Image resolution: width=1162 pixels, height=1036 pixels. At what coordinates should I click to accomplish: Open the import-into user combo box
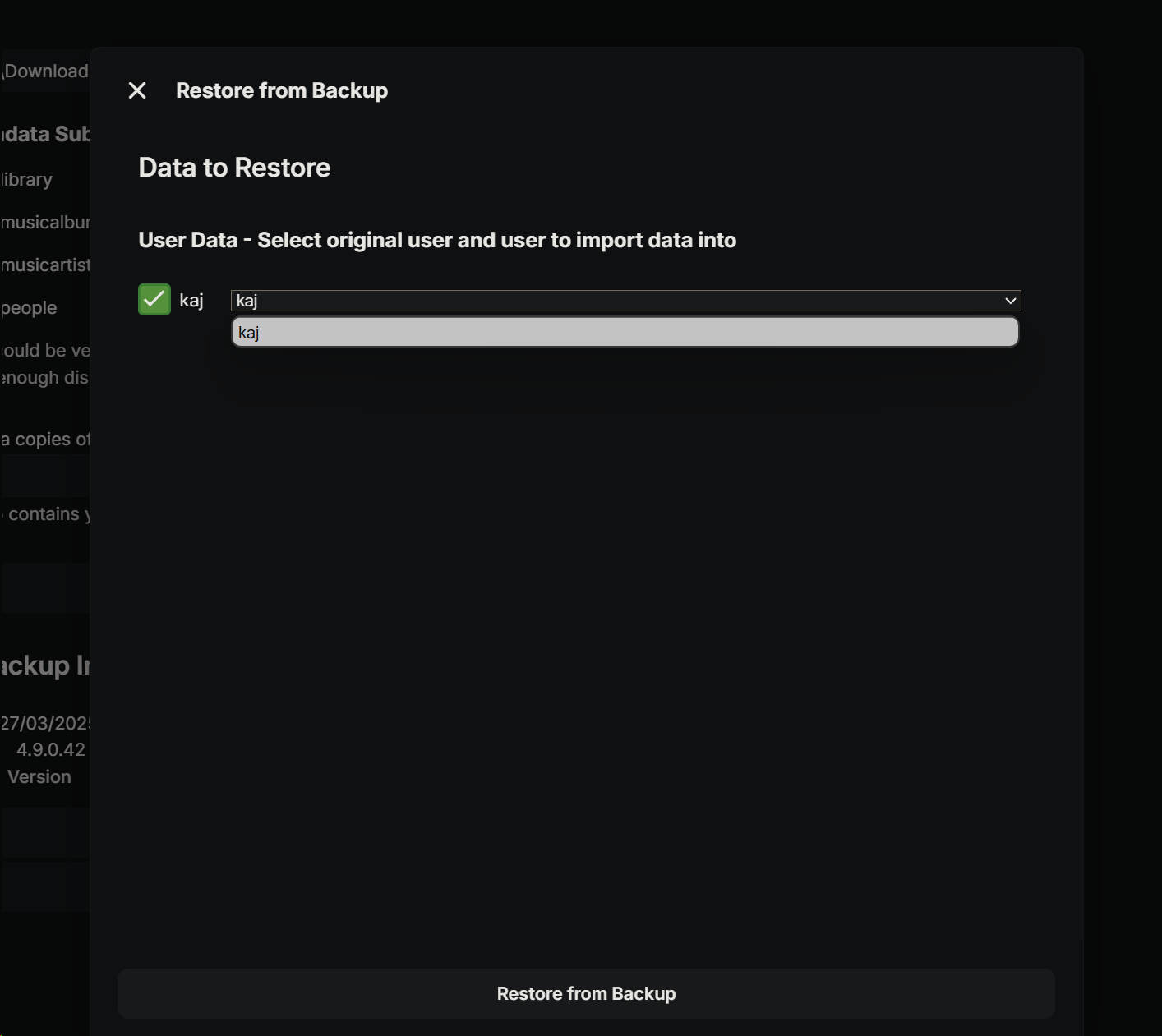(616, 301)
